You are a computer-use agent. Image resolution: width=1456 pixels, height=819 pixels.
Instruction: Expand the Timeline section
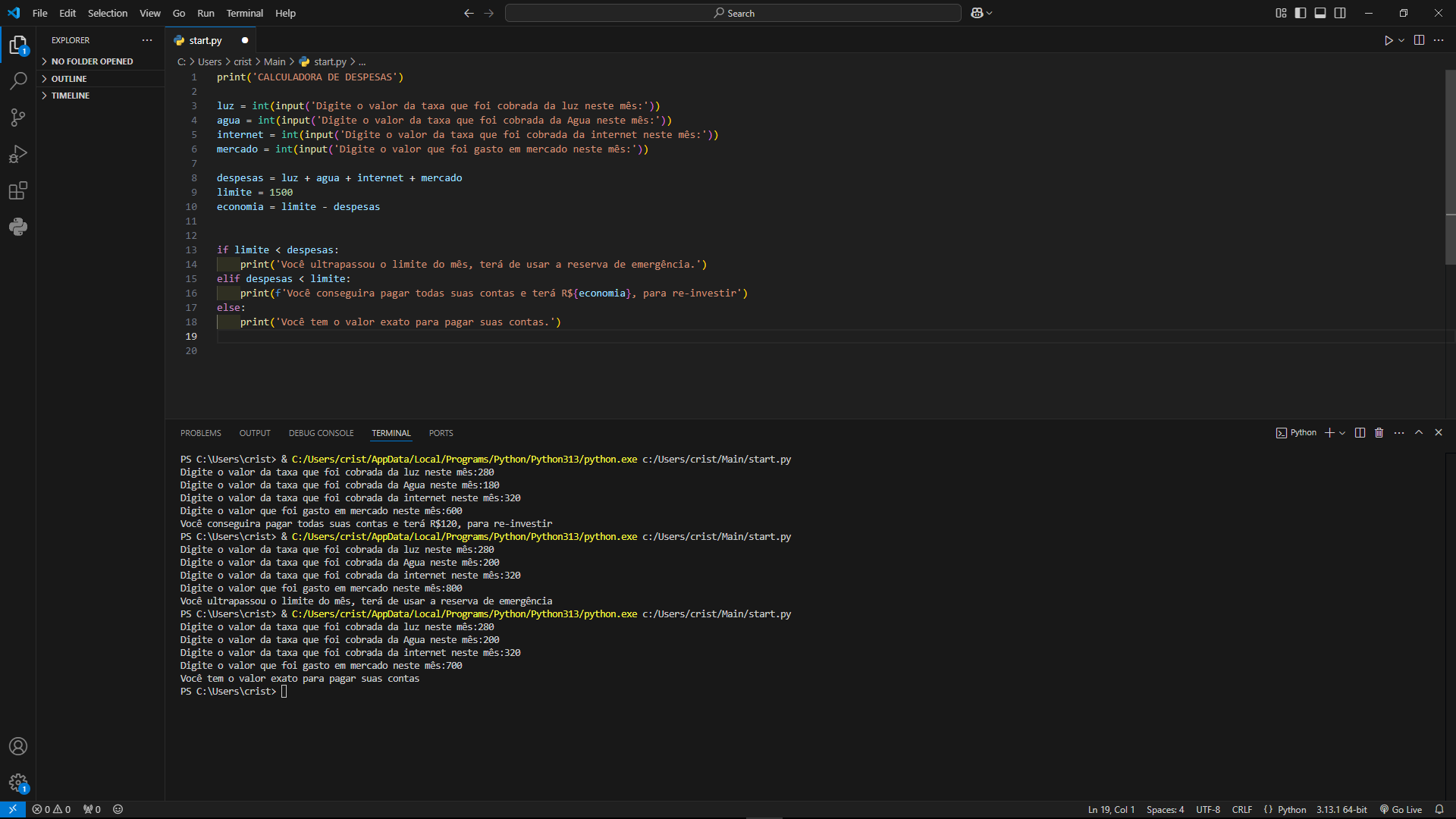pyautogui.click(x=71, y=96)
